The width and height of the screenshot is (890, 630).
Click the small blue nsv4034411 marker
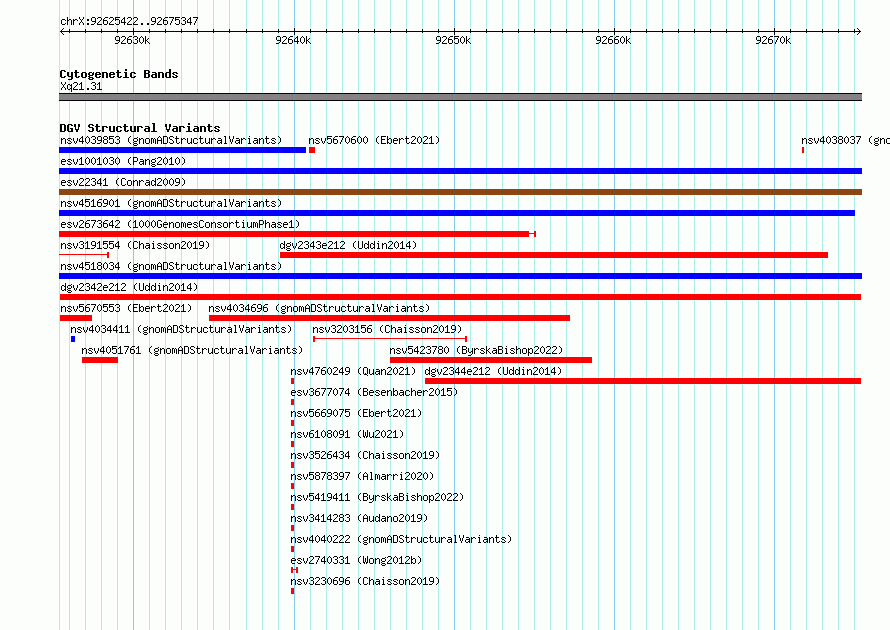[x=73, y=339]
